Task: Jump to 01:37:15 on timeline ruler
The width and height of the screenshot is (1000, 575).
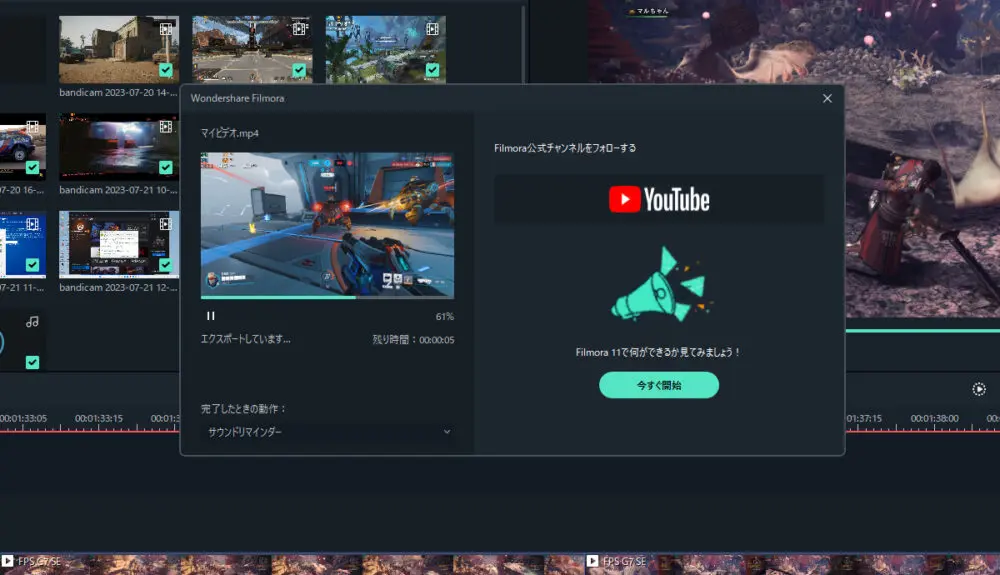Action: tap(864, 419)
